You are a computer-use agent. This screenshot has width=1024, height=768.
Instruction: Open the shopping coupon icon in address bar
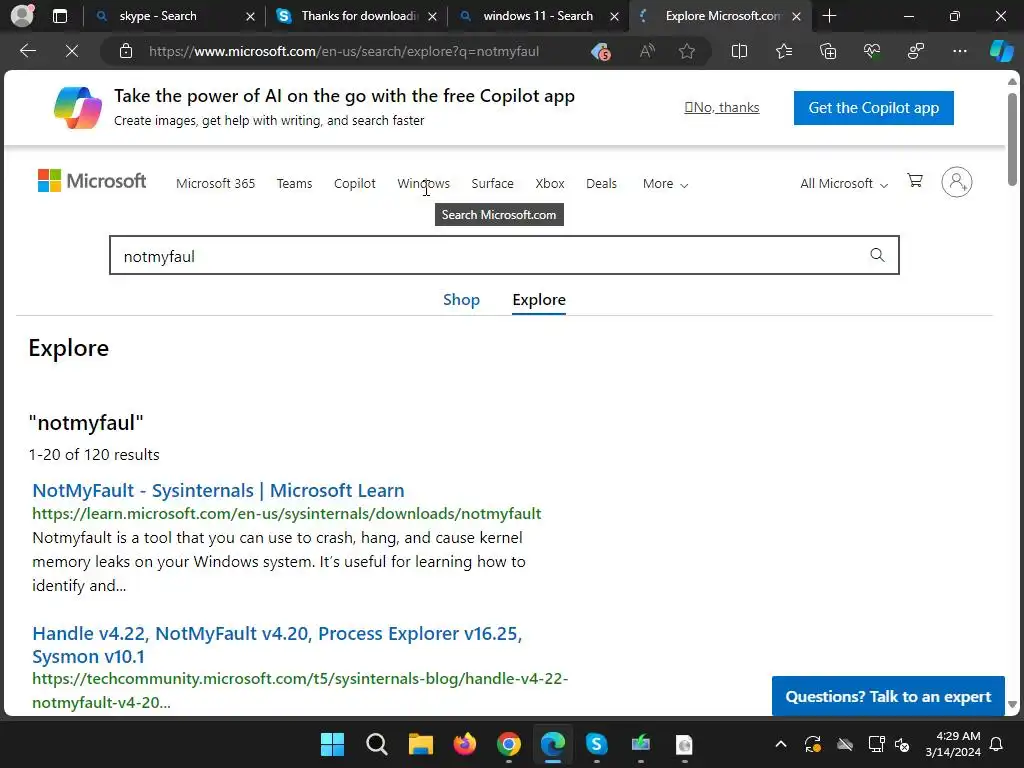600,52
